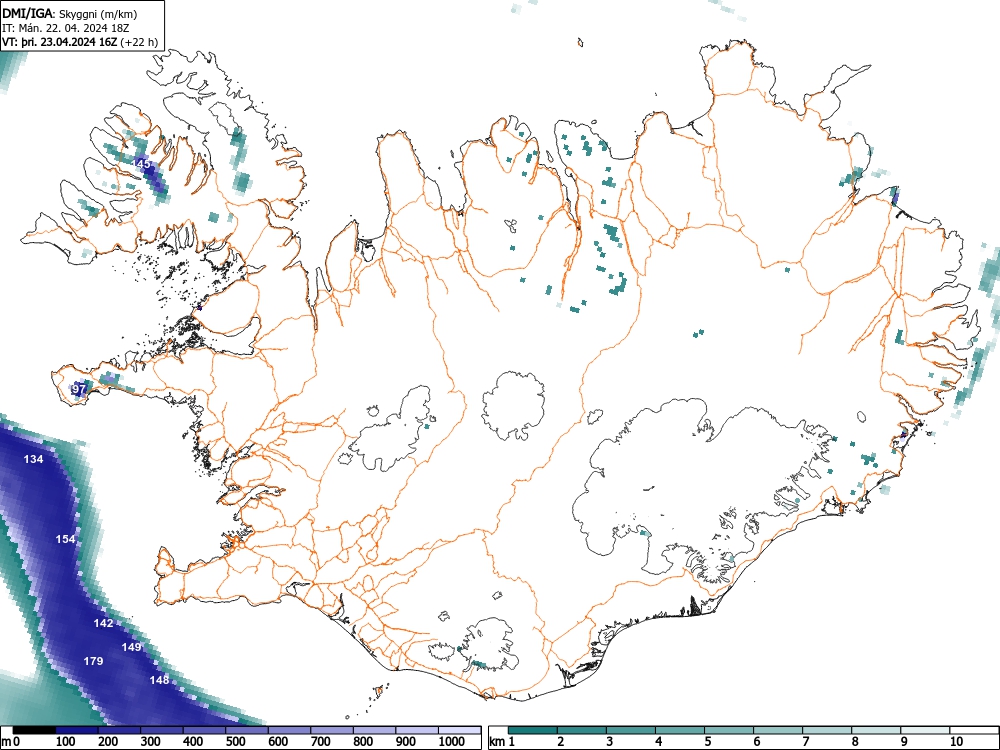Click the '142' value over the sea
The image size is (1000, 750).
tap(103, 623)
